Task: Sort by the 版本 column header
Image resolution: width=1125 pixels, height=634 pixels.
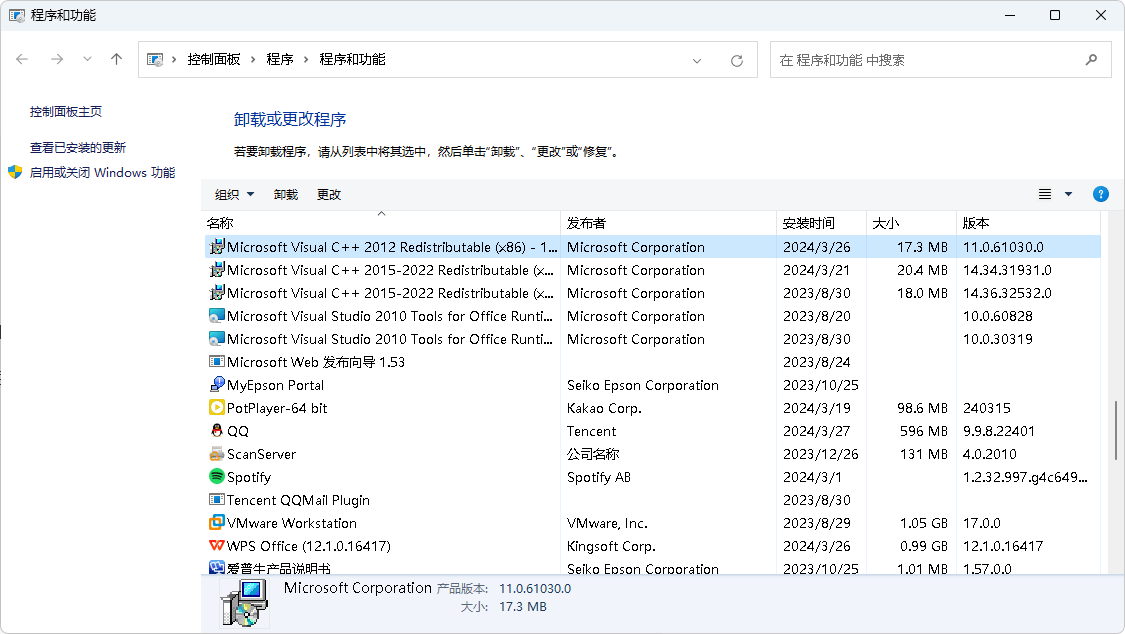Action: click(1029, 223)
